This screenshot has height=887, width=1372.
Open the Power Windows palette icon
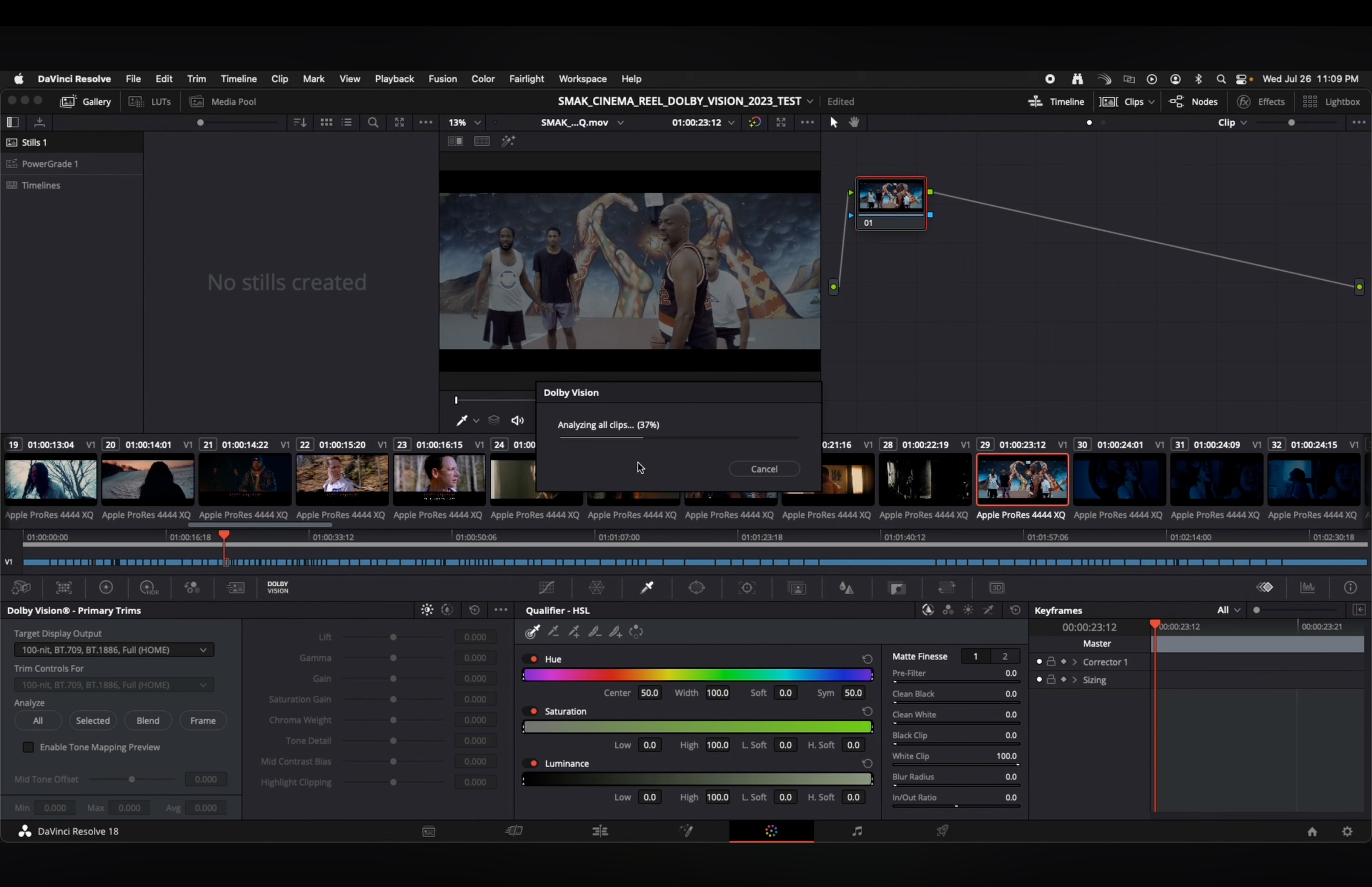pos(697,587)
